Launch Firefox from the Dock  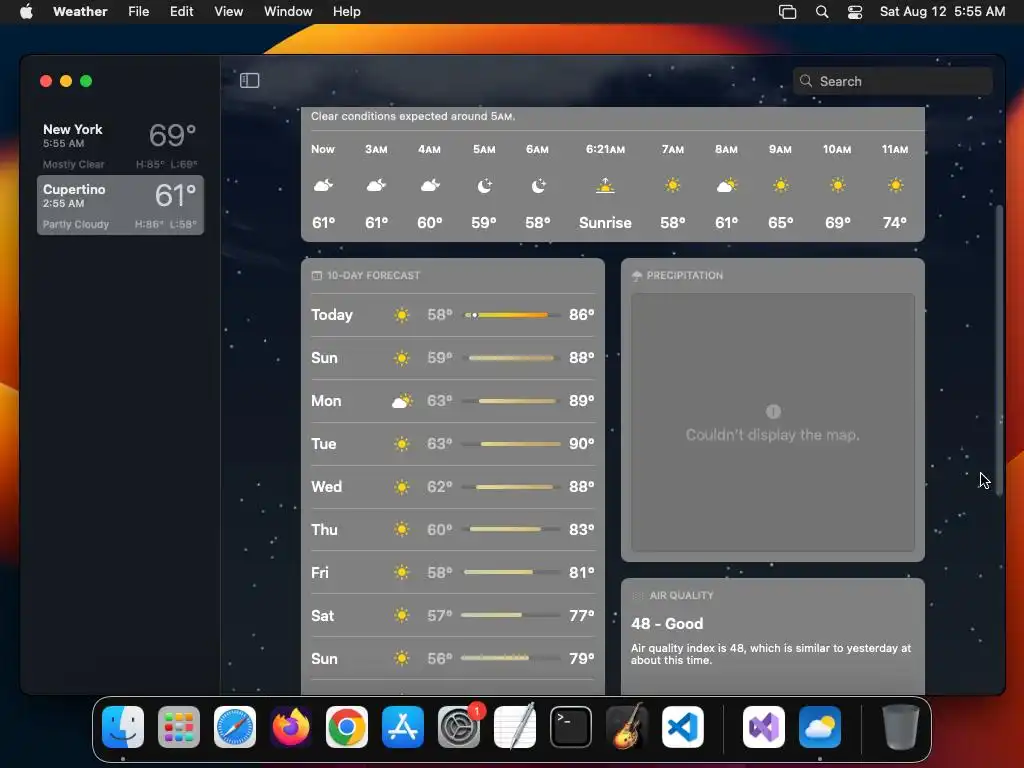(x=291, y=727)
